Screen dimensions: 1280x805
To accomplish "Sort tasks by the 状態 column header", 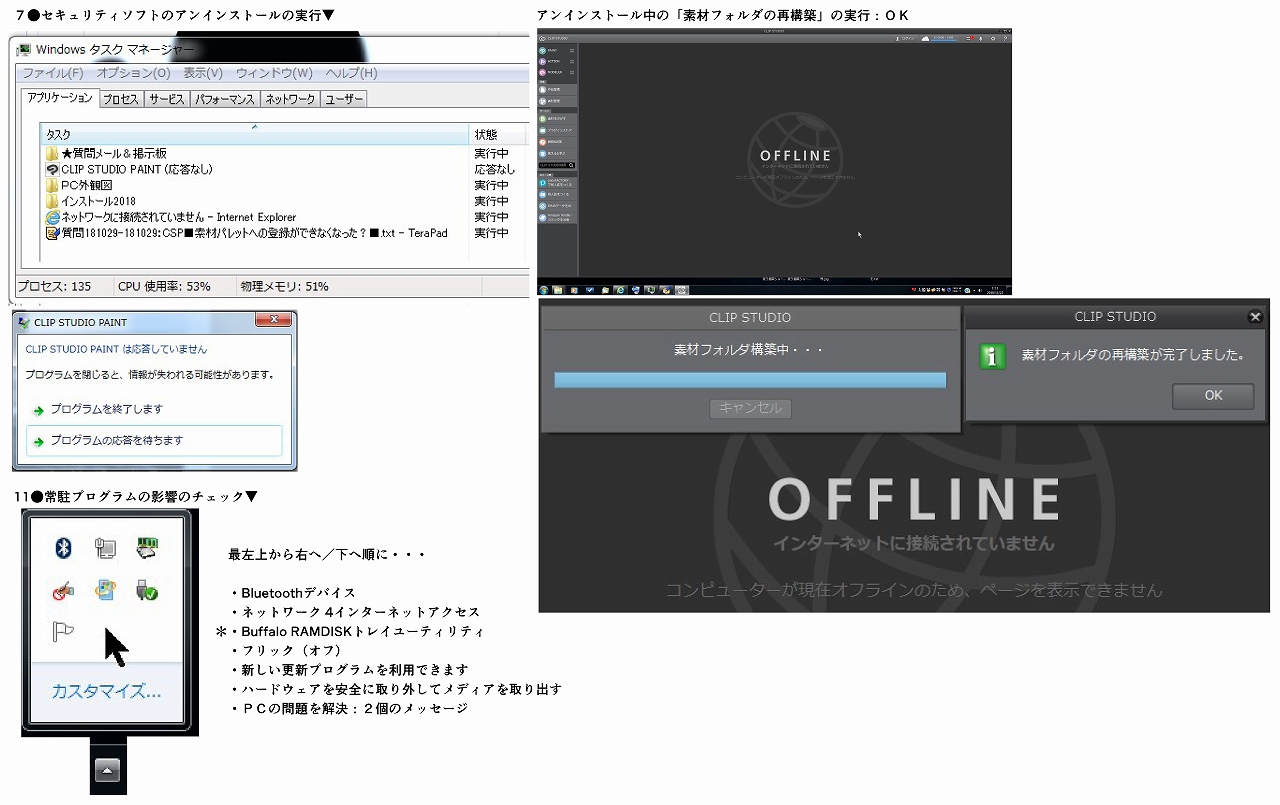I will tap(498, 134).
